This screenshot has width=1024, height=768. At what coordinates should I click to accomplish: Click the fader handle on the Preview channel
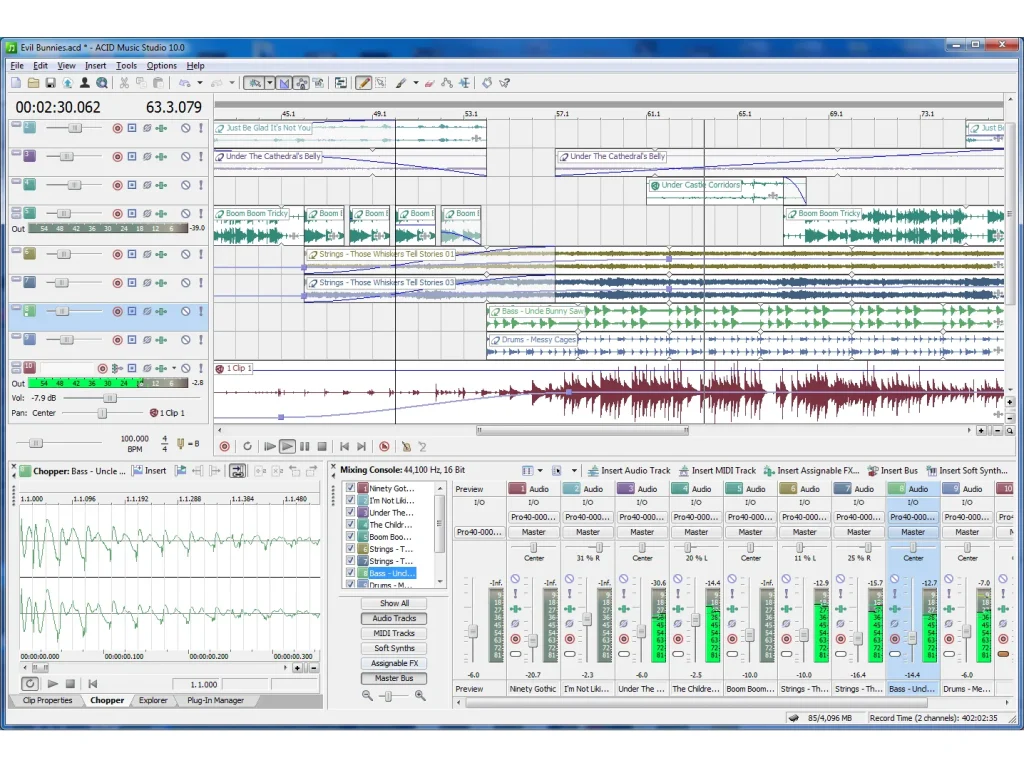click(473, 632)
